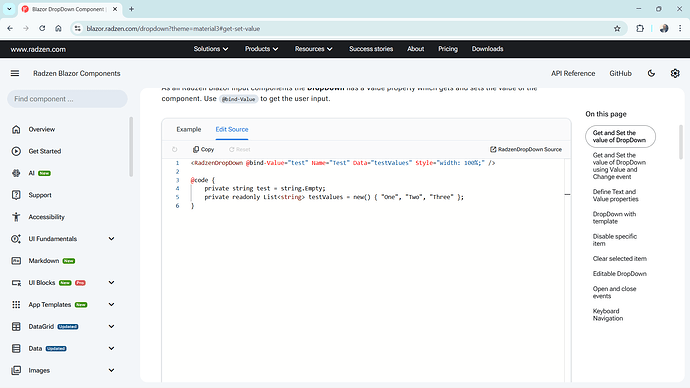Expand App Templates section chevron
This screenshot has width=690, height=388.
click(111, 304)
